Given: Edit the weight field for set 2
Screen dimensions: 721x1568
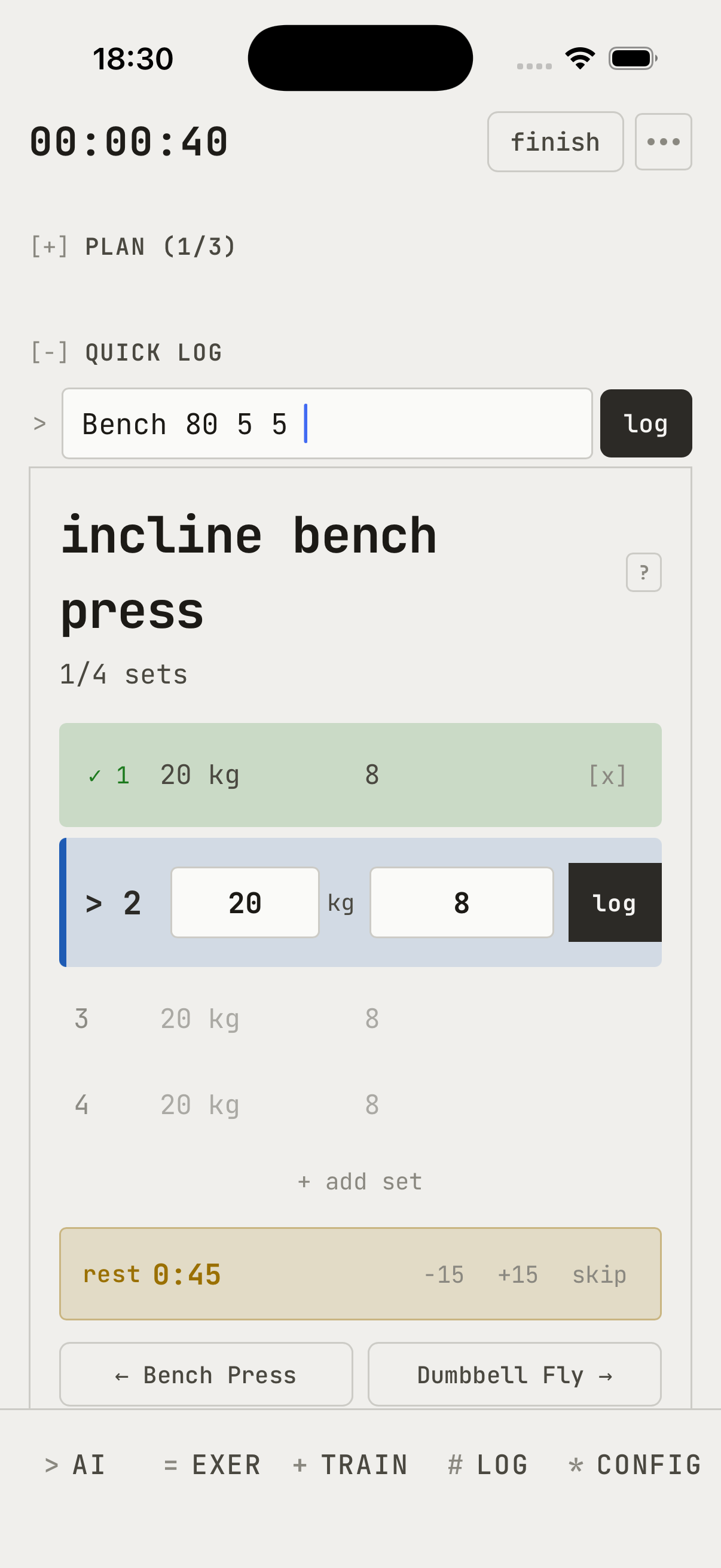Looking at the screenshot, I should tap(245, 902).
